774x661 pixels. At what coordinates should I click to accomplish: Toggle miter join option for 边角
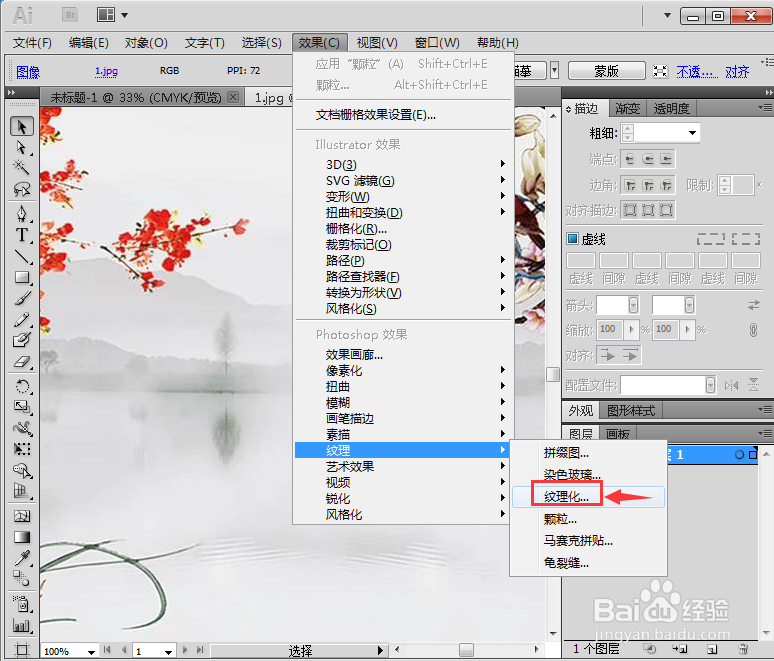[629, 186]
